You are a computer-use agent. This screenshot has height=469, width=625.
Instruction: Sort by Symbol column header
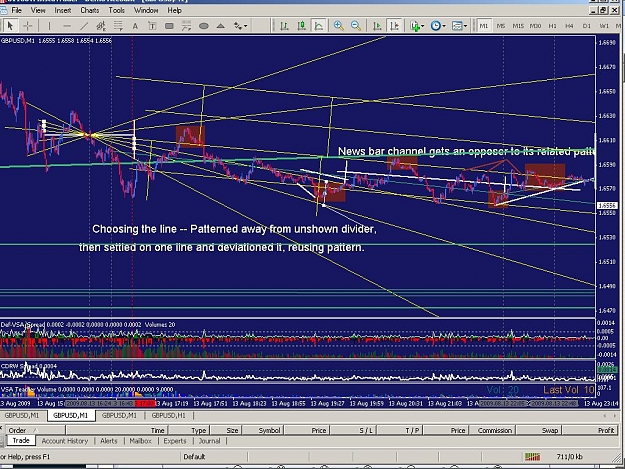(x=263, y=430)
